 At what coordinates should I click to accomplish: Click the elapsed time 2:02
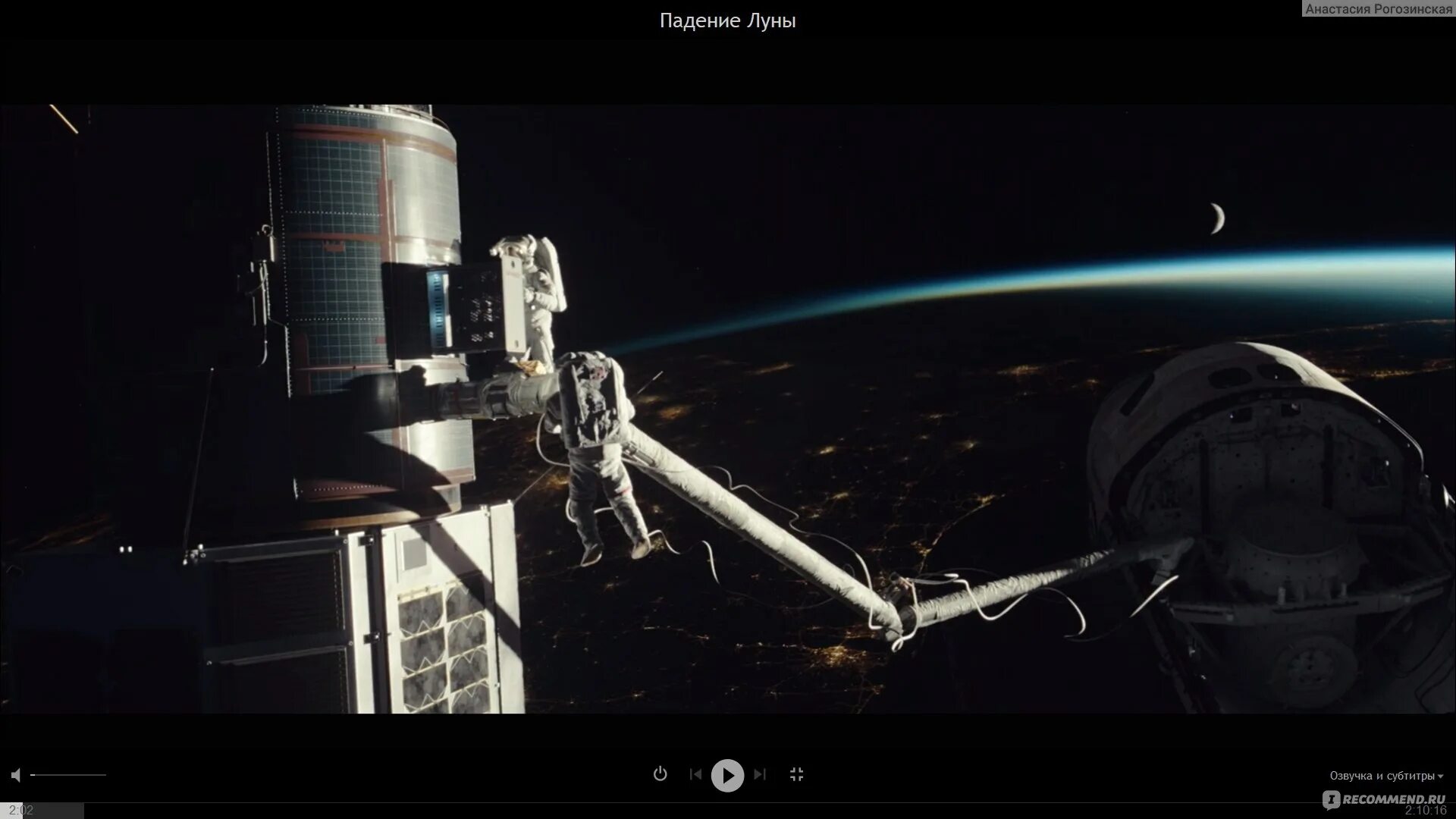click(22, 810)
